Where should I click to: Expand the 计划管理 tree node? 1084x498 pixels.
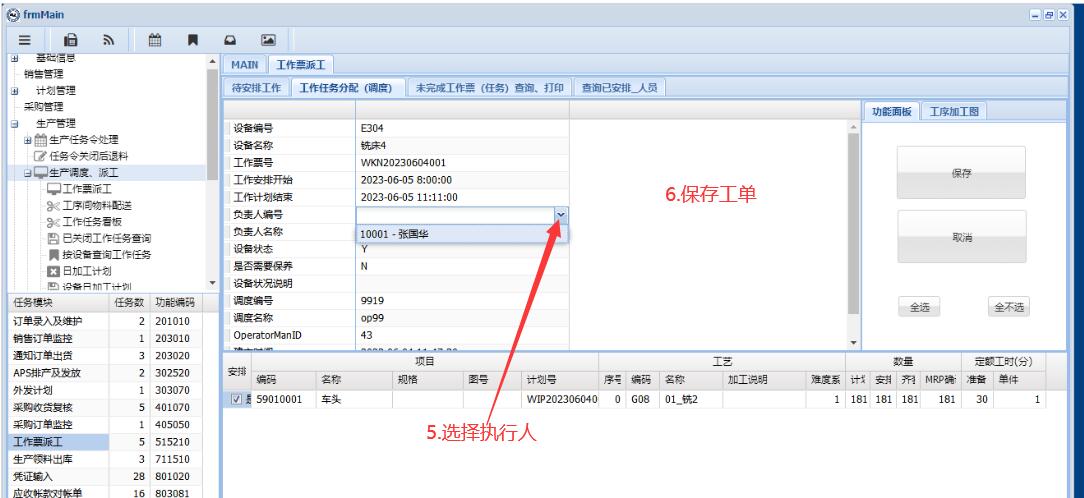point(15,91)
